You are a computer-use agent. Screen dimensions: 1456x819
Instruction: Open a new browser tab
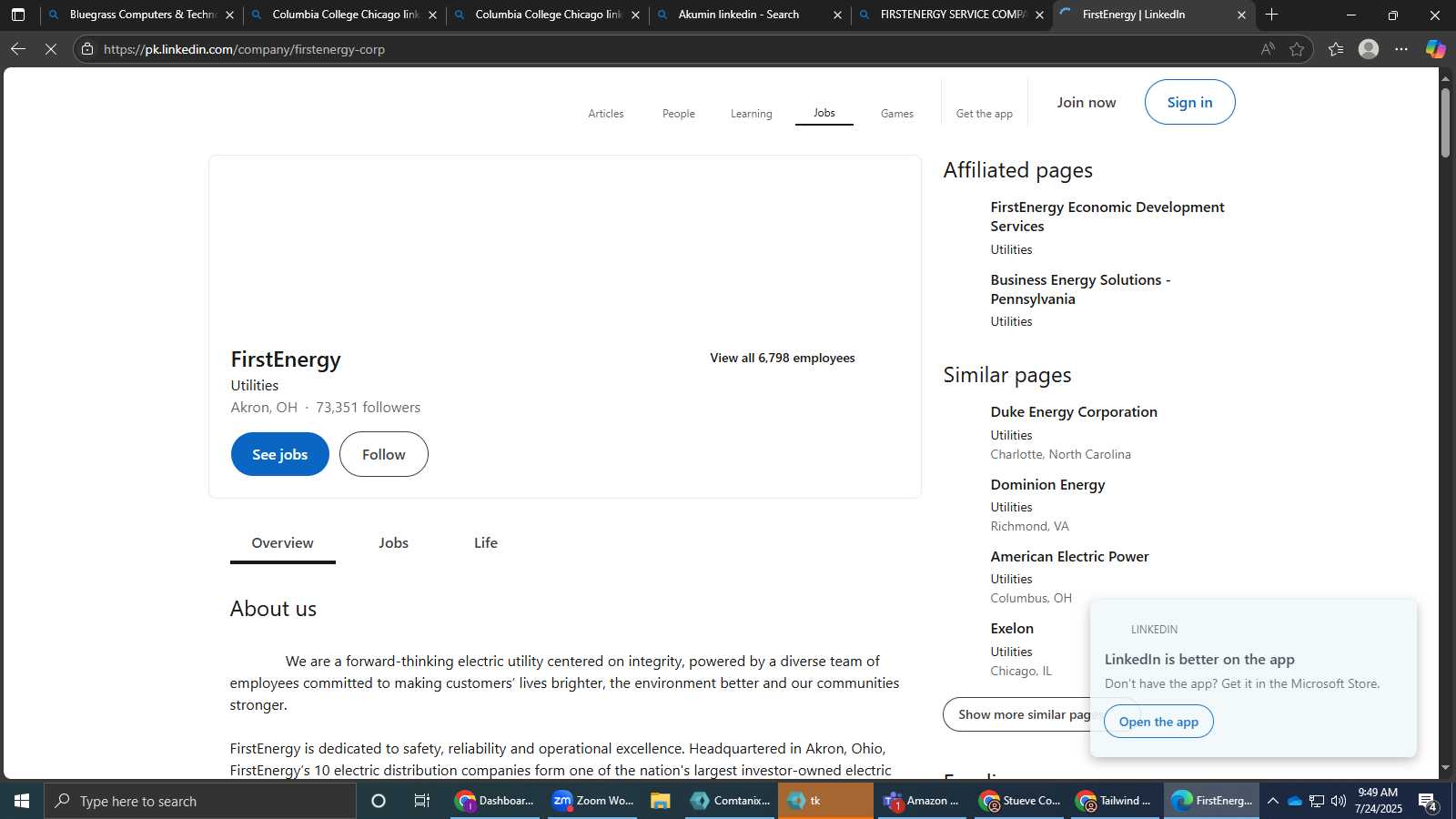tap(1271, 15)
